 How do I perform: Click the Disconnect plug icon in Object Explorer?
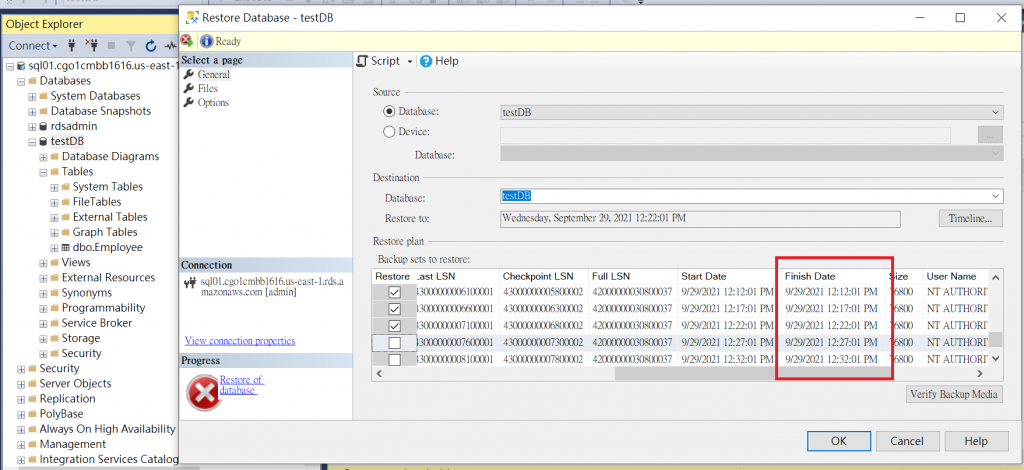point(91,46)
